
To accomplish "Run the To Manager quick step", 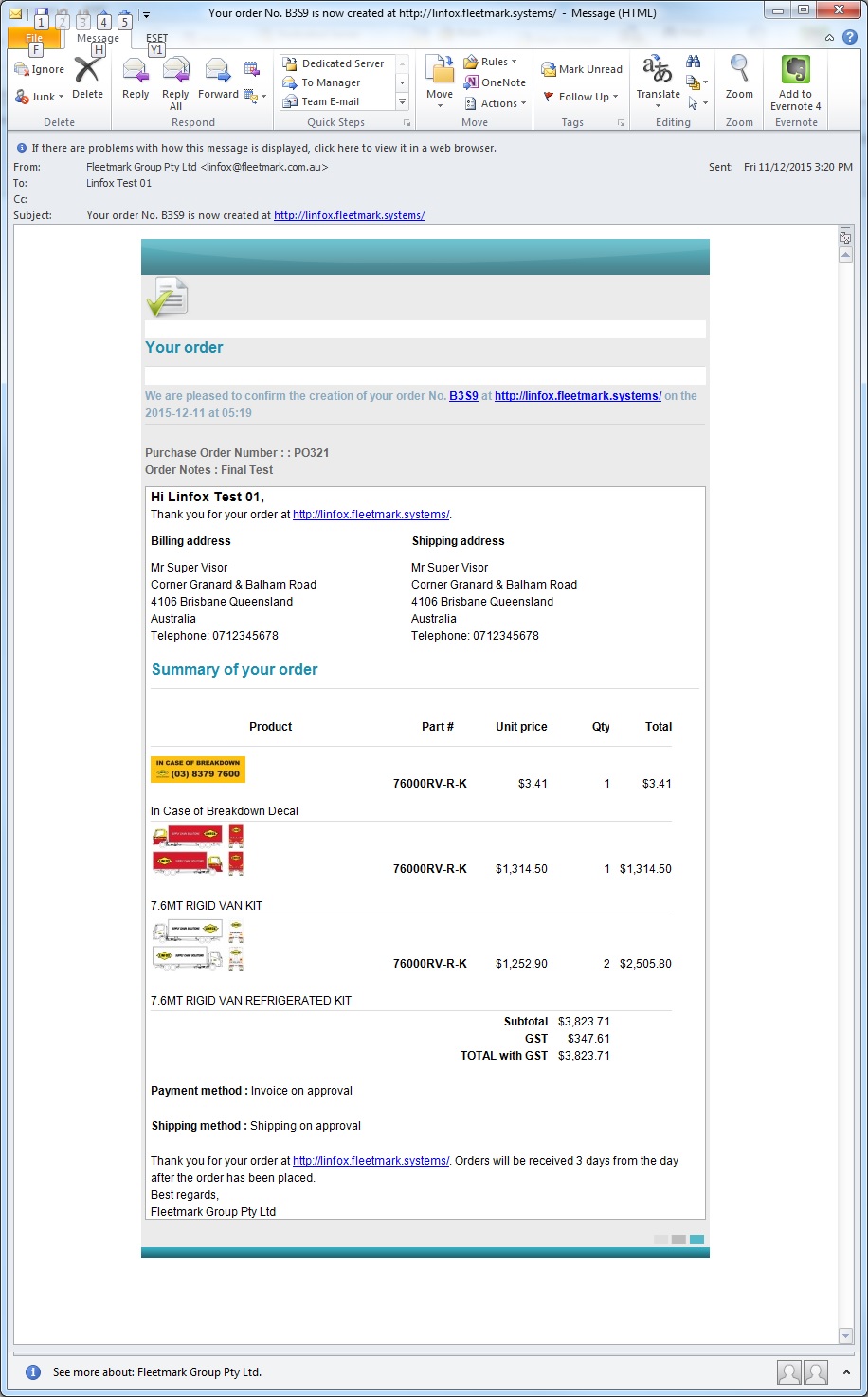I will [322, 82].
